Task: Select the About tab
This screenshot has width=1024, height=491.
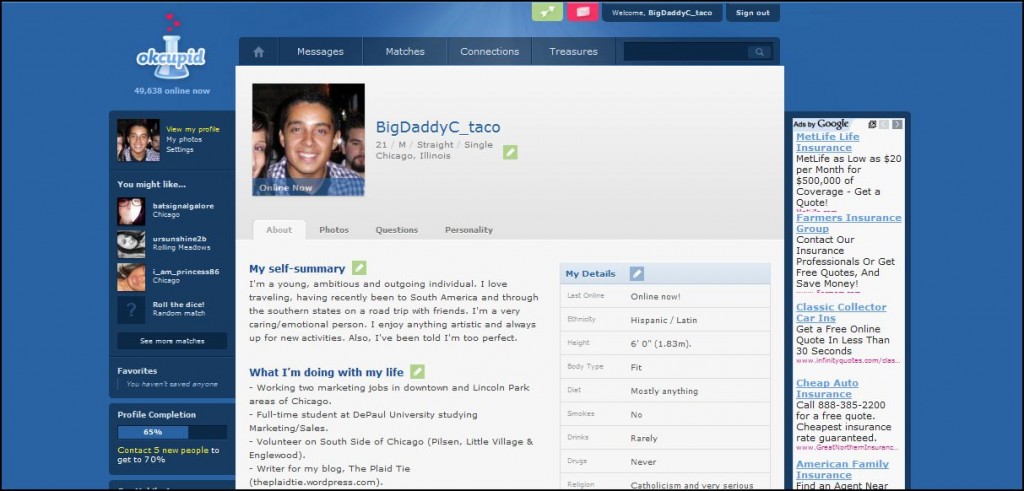Action: point(279,230)
